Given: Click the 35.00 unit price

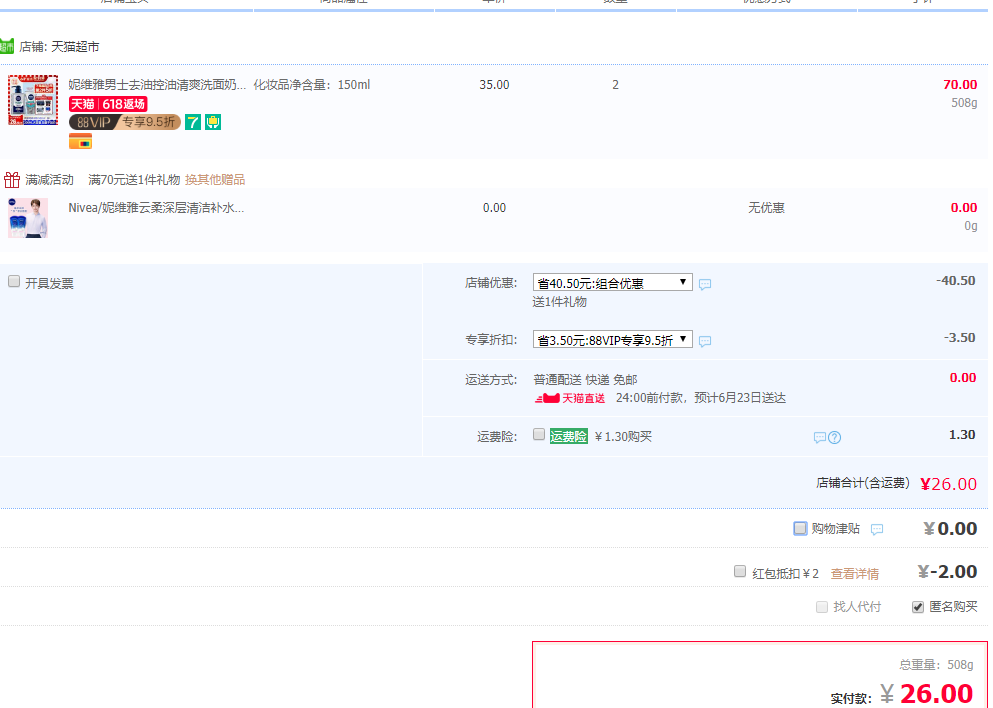Looking at the screenshot, I should (x=494, y=85).
